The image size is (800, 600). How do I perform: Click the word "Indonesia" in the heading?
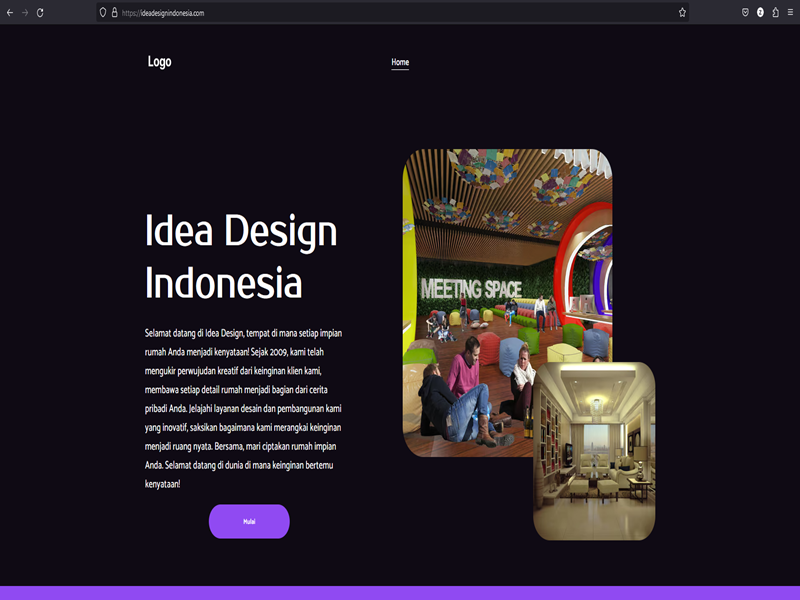tap(223, 283)
